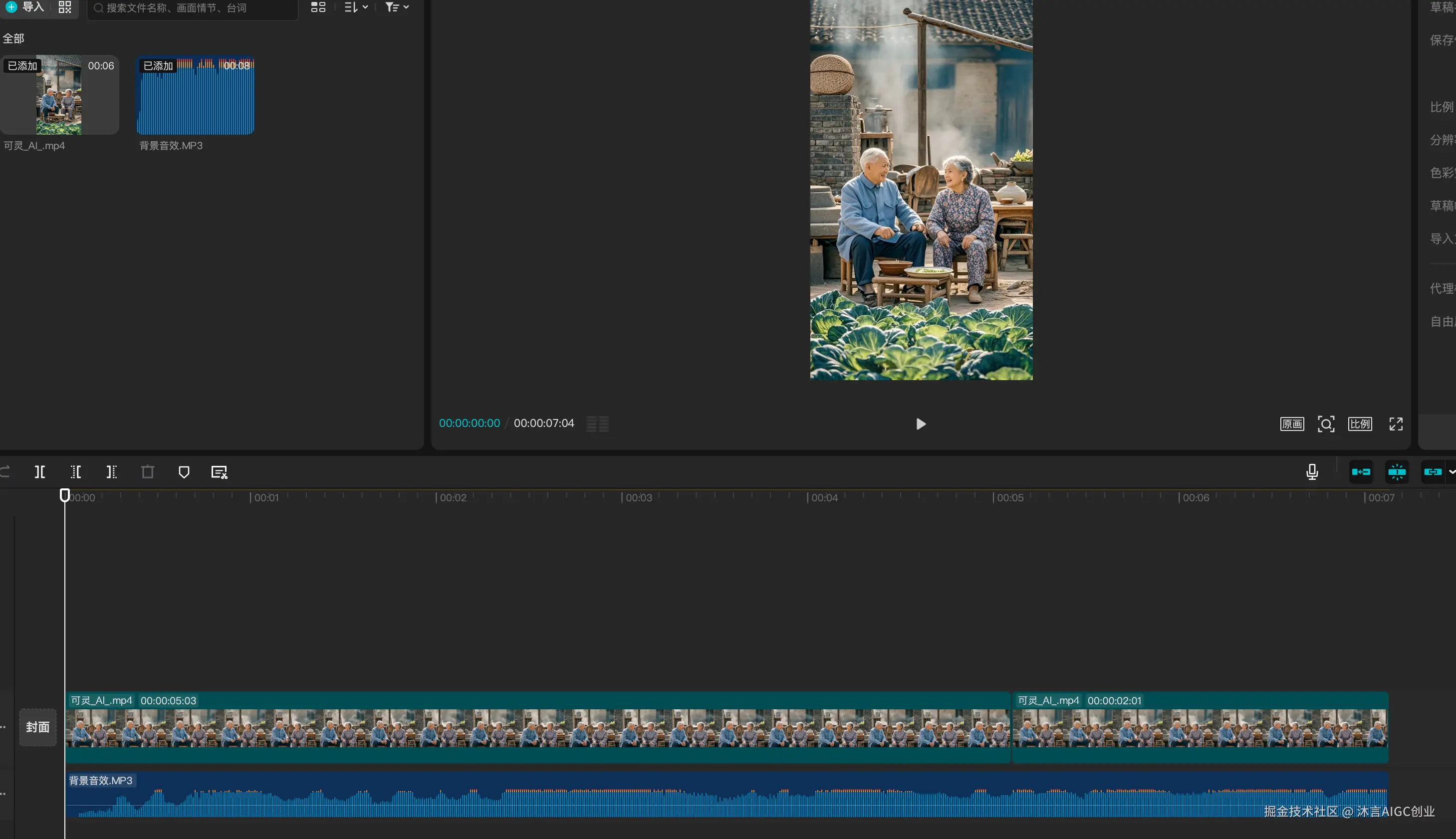Click the delete-right trim icon

111,472
